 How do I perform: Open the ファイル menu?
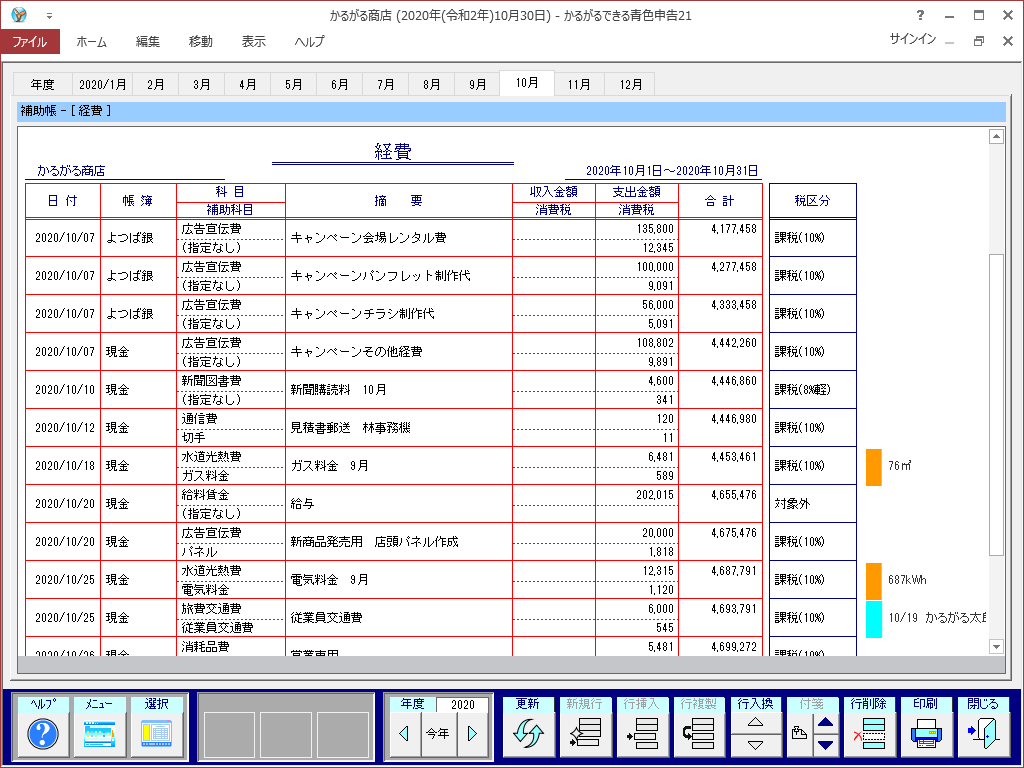(x=30, y=41)
